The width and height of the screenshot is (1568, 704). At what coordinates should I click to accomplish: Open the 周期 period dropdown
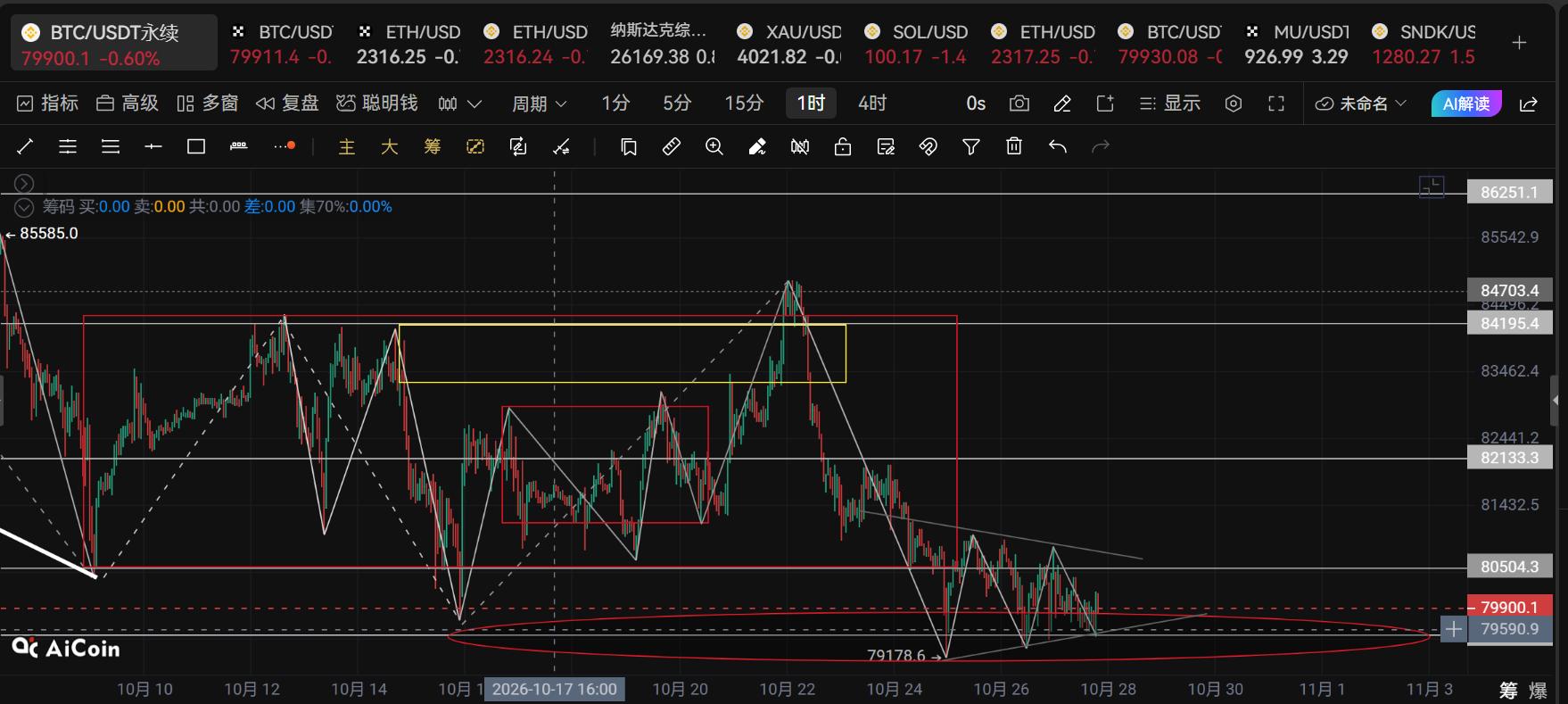point(539,104)
